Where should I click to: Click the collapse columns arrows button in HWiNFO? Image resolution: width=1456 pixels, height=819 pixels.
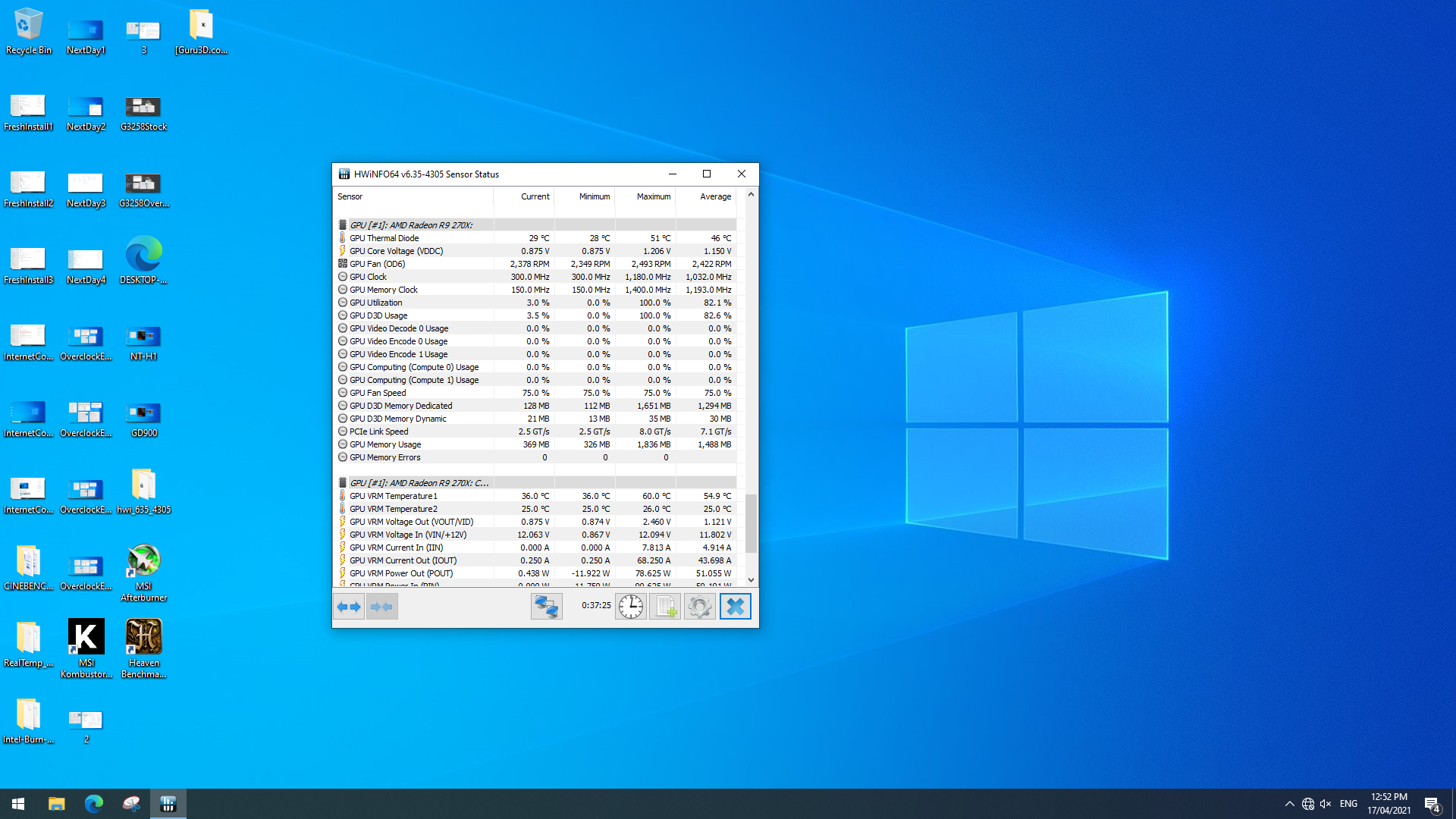click(x=382, y=607)
